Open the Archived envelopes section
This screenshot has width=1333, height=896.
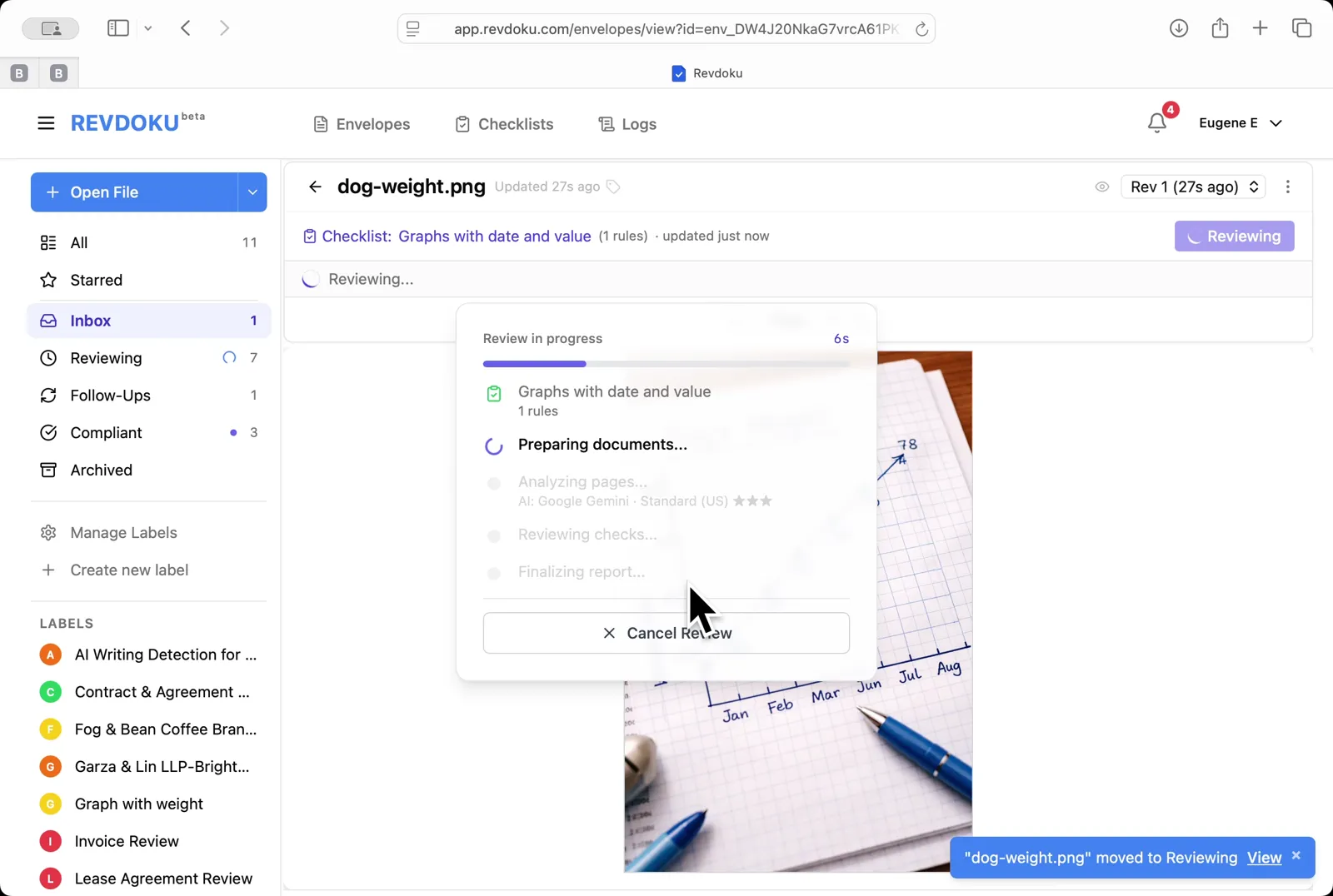(101, 470)
